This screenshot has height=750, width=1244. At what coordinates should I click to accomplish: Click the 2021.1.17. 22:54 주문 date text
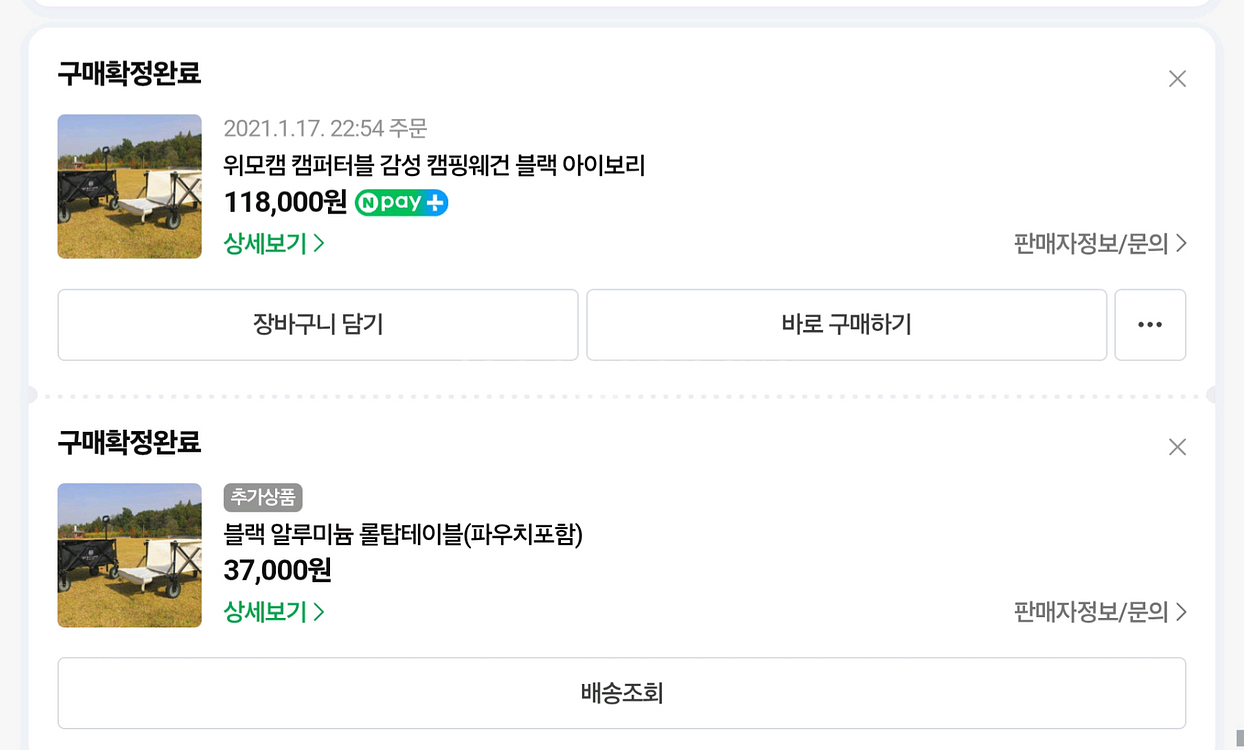pos(325,128)
